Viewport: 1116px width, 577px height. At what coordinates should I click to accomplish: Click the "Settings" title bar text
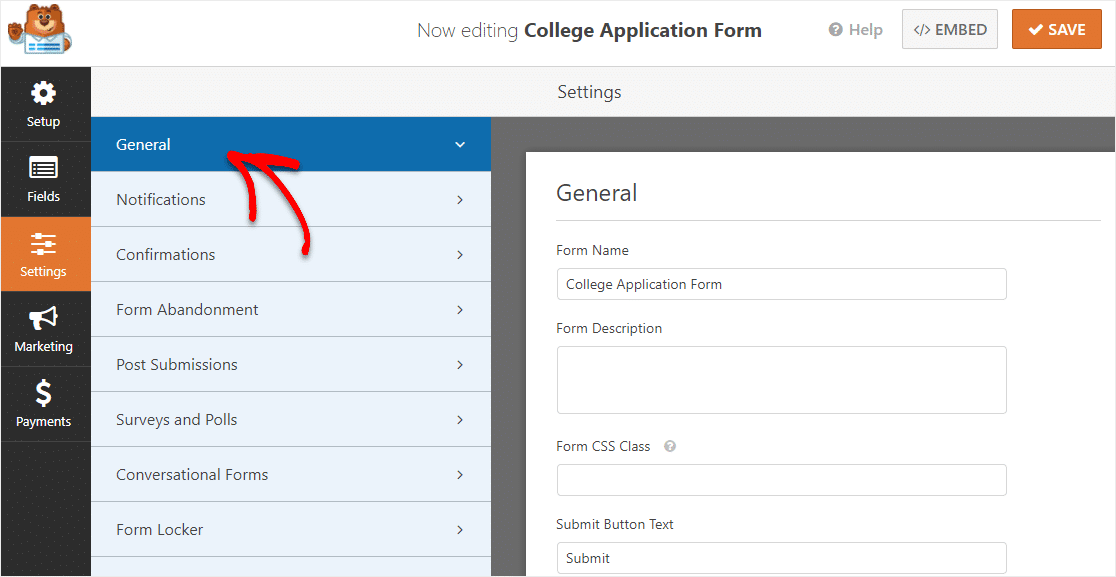point(589,92)
